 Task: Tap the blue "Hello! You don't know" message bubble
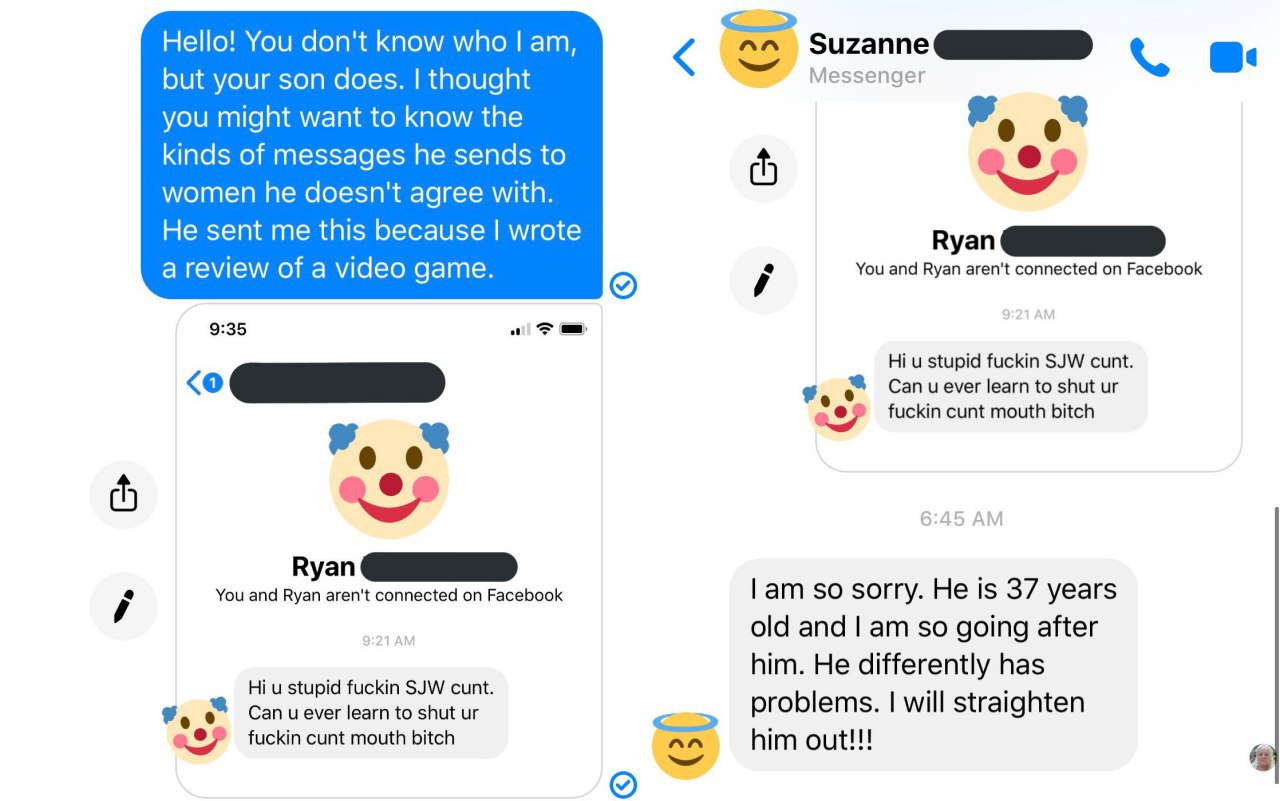pyautogui.click(x=372, y=155)
